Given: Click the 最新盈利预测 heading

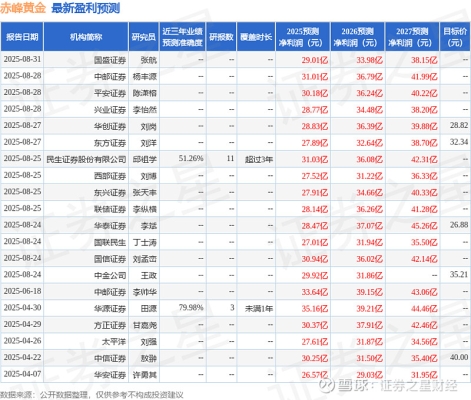Looking at the screenshot, I should click(x=85, y=8).
